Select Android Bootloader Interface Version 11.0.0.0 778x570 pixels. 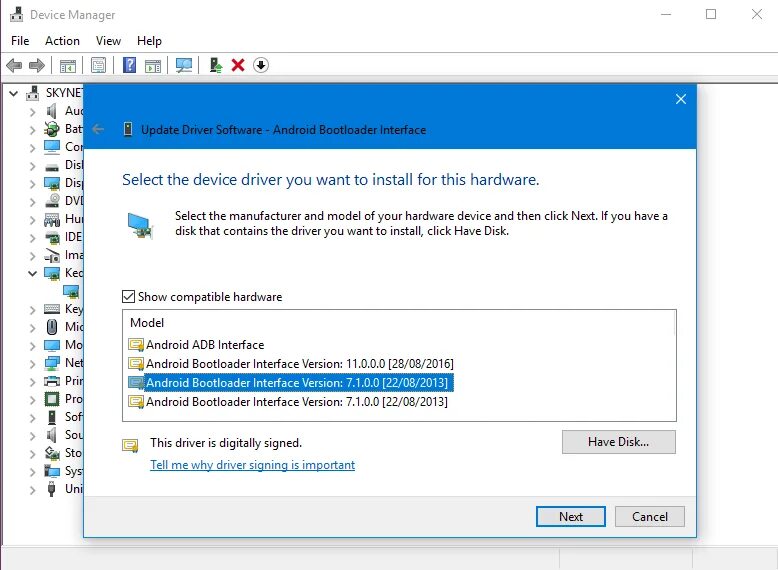291,364
